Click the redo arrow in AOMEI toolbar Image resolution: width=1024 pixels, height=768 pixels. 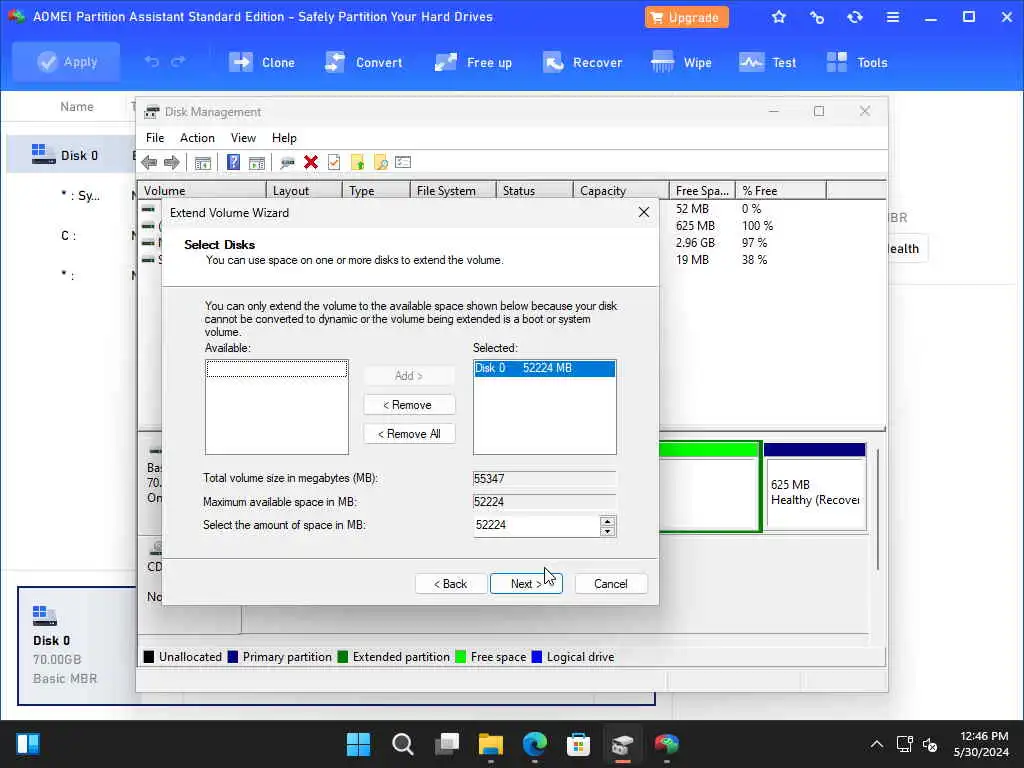tap(178, 61)
